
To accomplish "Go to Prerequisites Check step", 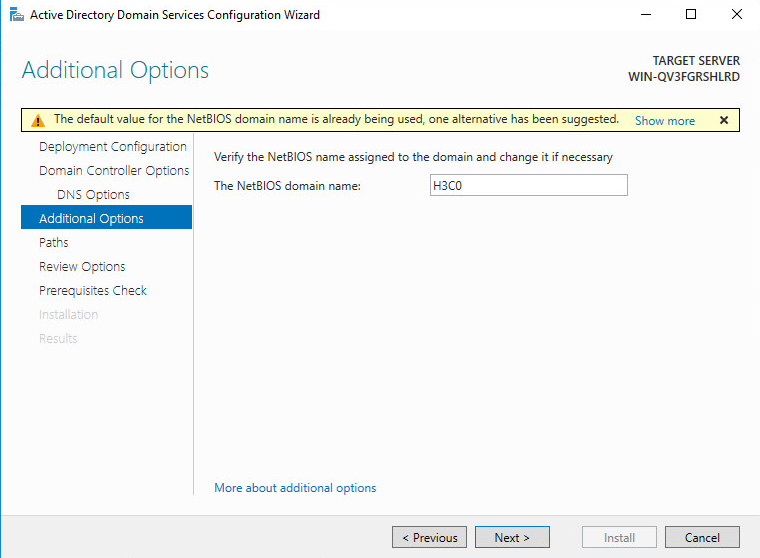I will point(93,290).
